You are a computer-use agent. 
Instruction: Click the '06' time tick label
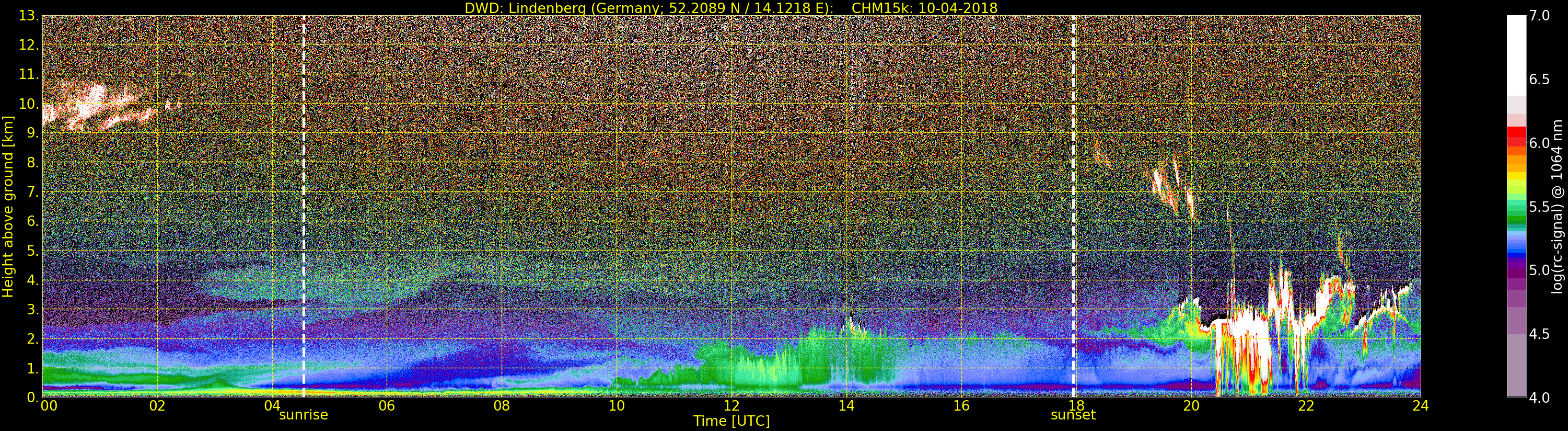(387, 405)
